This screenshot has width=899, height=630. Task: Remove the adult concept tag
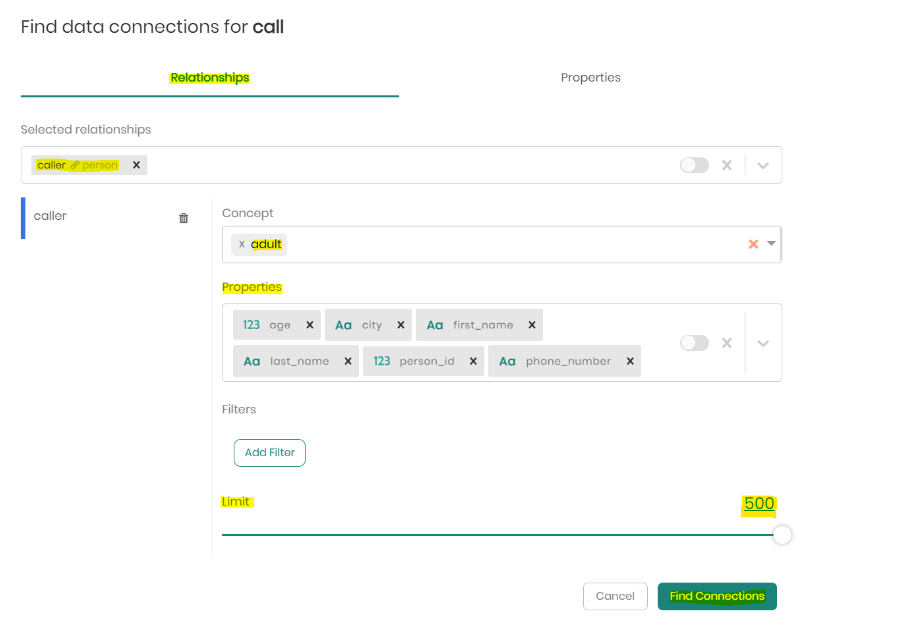point(241,244)
